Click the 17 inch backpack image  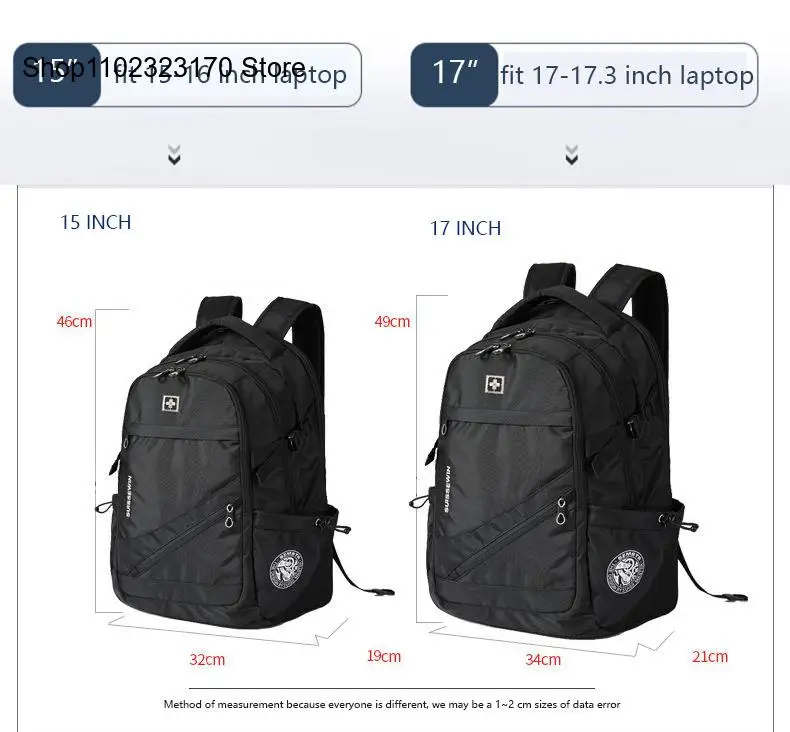(x=578, y=450)
